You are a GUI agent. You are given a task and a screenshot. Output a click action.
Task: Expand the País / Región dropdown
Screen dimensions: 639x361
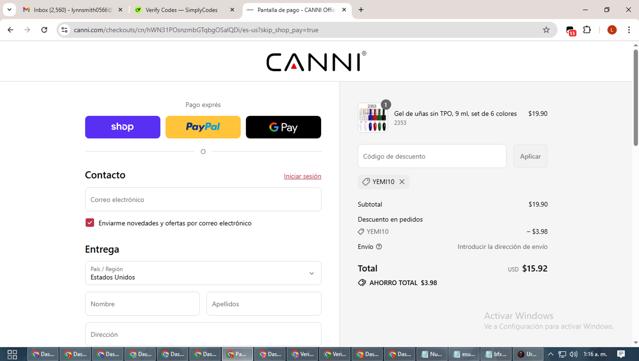click(203, 273)
